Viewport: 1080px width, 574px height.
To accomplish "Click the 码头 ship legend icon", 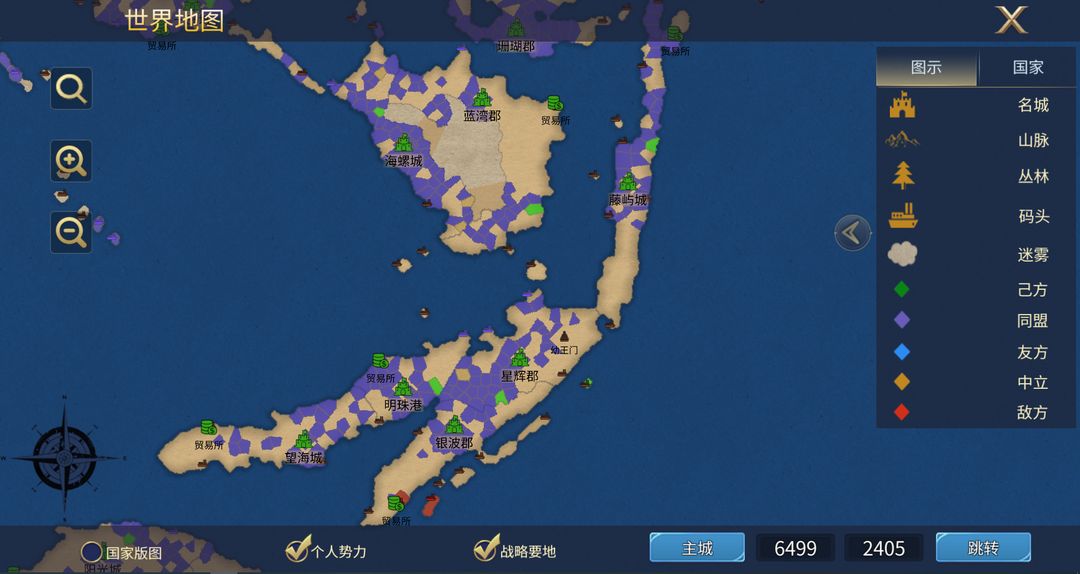I will tap(902, 216).
